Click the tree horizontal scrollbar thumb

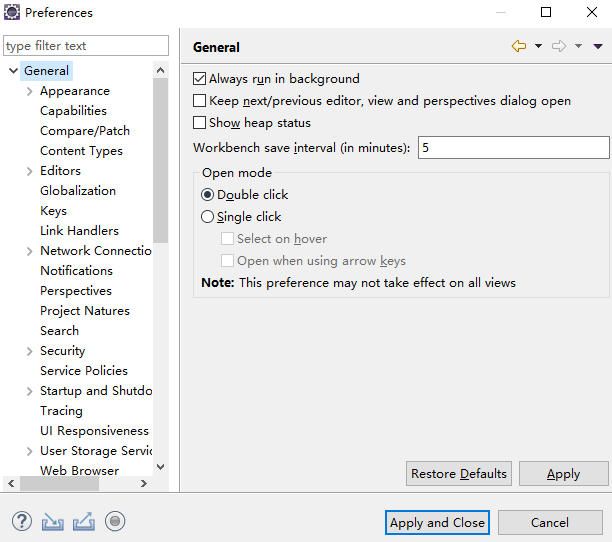pos(59,483)
